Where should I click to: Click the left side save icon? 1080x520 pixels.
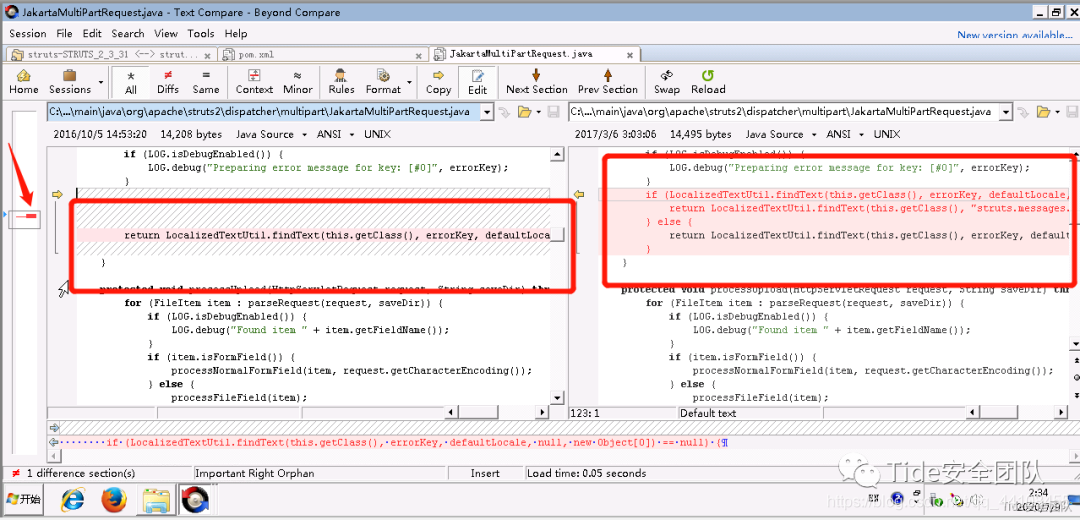coord(552,112)
